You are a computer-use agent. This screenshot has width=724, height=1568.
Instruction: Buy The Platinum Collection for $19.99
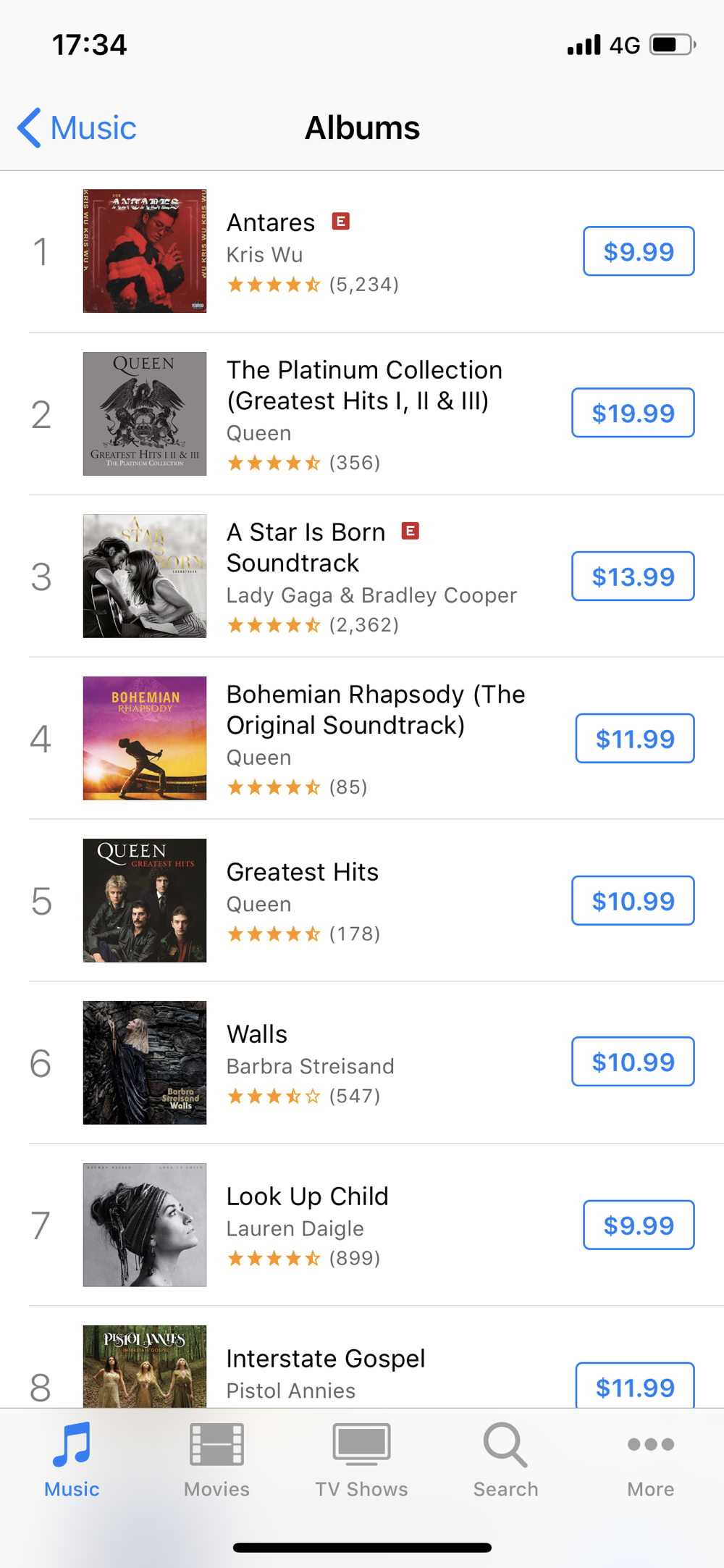pos(633,413)
